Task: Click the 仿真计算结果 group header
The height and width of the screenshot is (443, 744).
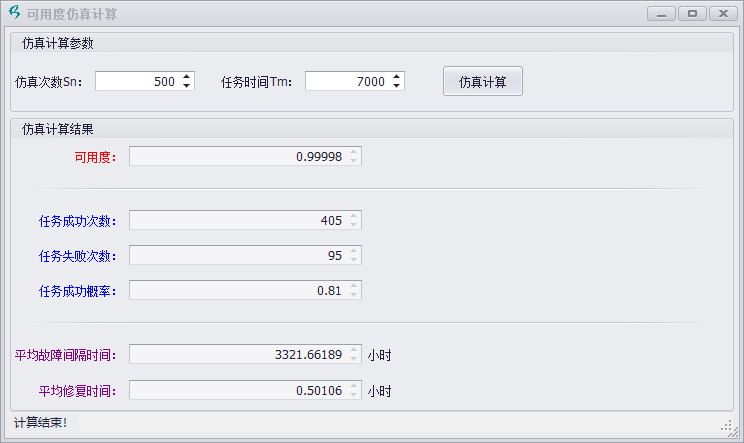Action: click(58, 129)
